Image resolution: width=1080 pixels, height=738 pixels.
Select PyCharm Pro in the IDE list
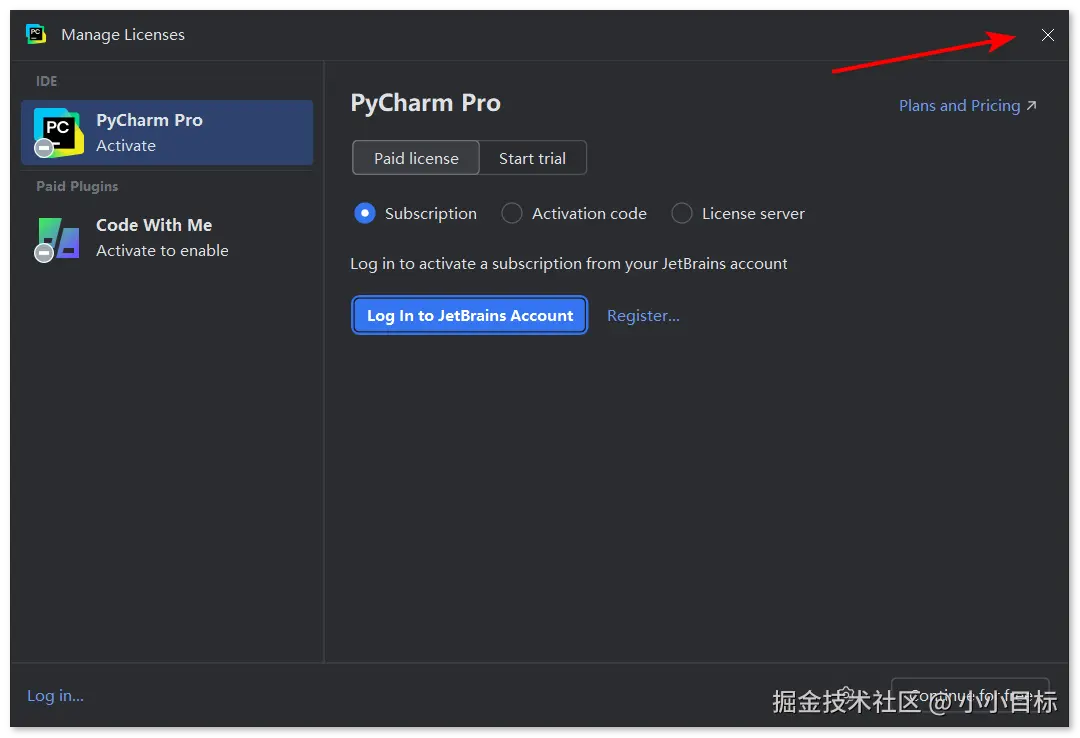coord(167,132)
